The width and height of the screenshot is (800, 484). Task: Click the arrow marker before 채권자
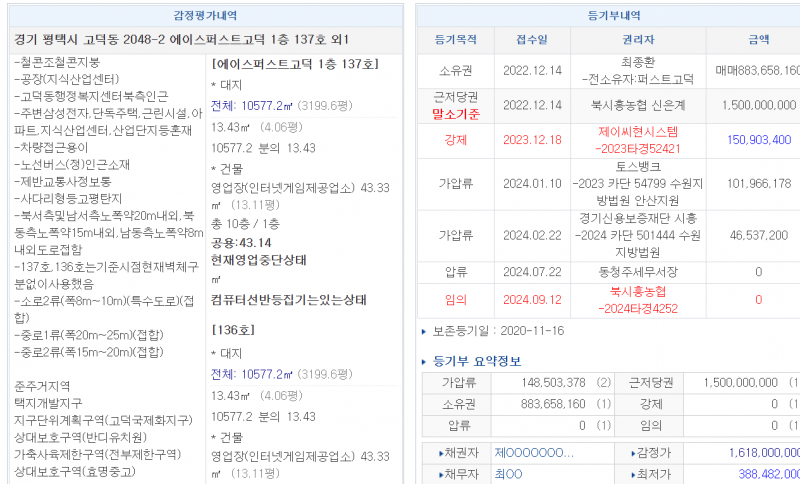[441, 453]
